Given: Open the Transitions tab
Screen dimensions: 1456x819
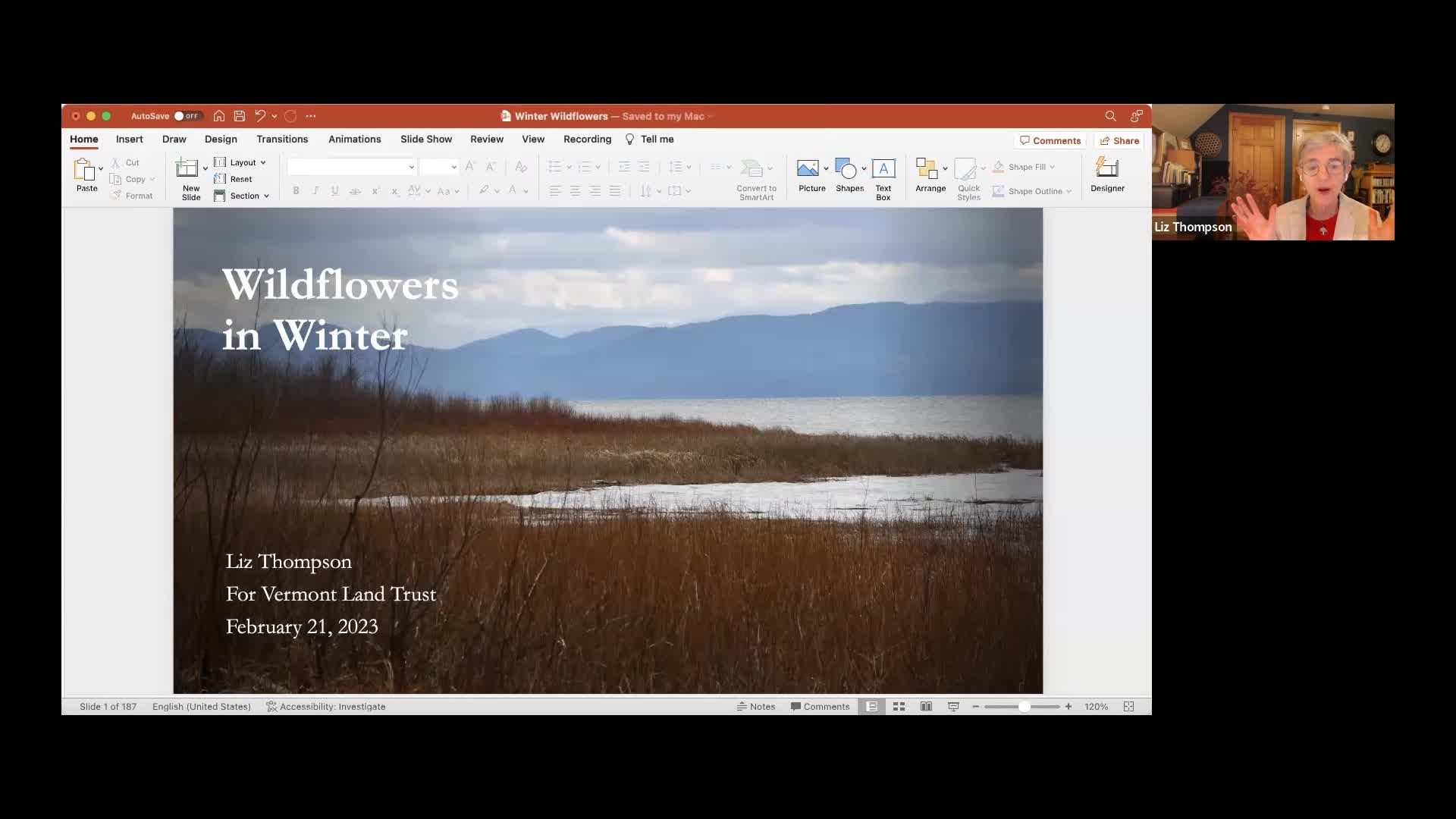Looking at the screenshot, I should [282, 140].
